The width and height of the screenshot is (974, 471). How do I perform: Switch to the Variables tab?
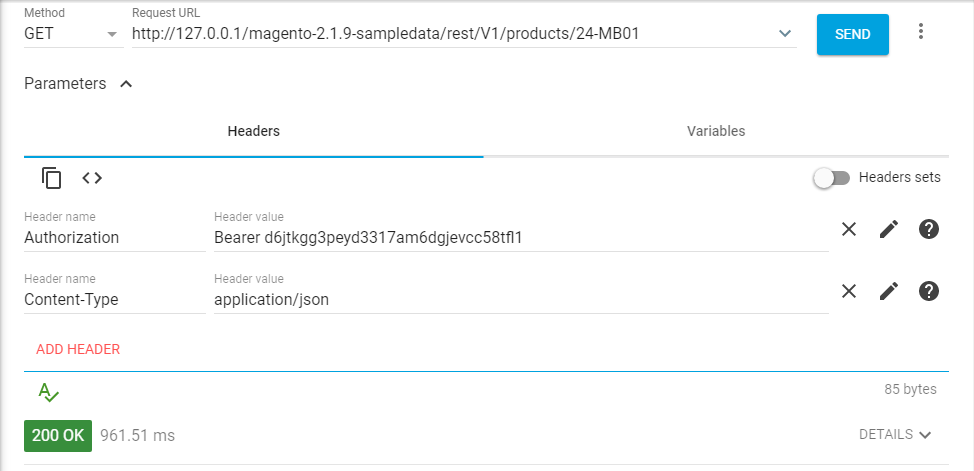716,131
